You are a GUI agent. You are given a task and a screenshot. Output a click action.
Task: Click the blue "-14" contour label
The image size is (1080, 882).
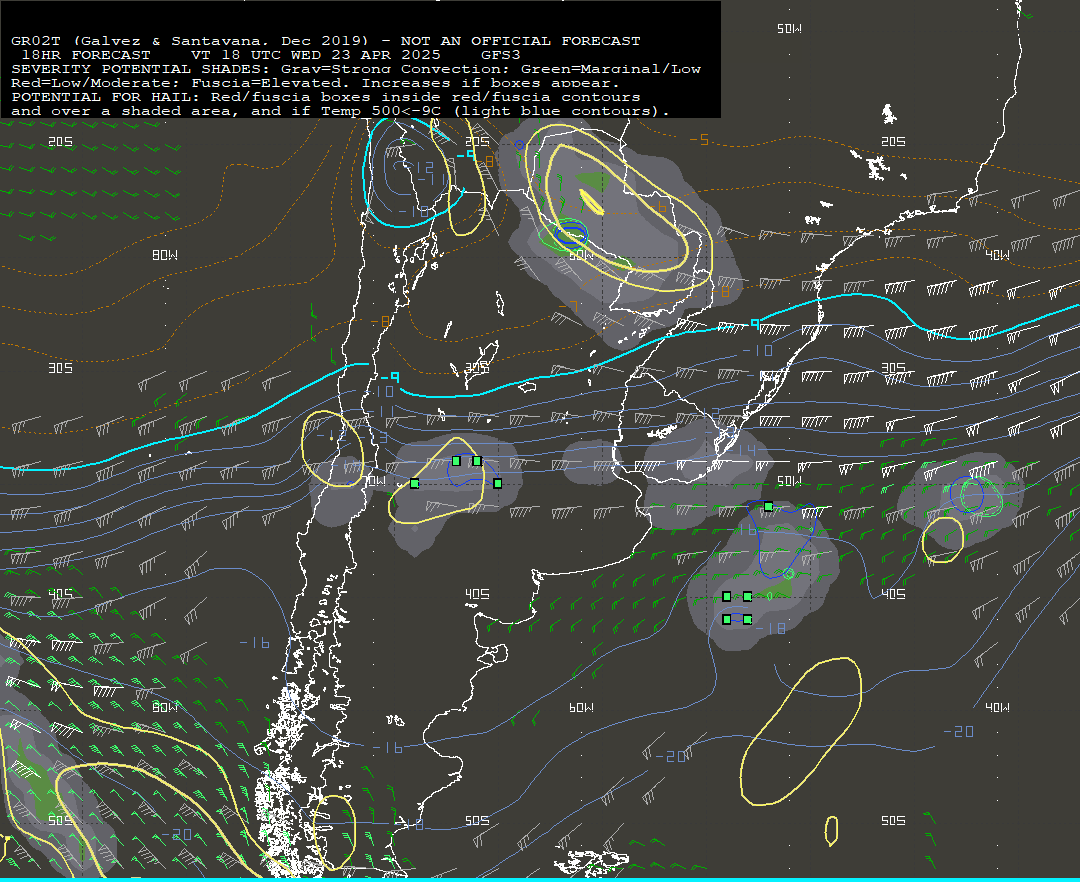coord(742,451)
